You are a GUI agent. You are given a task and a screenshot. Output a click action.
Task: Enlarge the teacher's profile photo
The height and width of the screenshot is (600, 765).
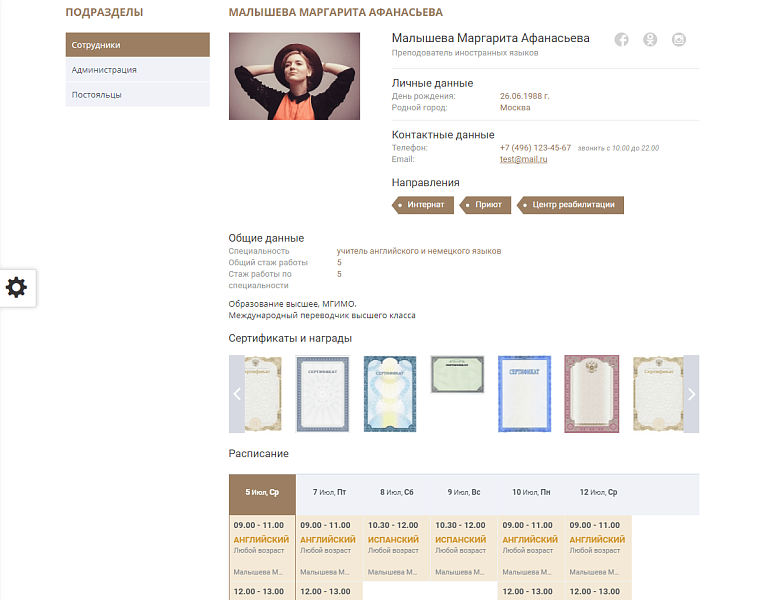pos(294,76)
